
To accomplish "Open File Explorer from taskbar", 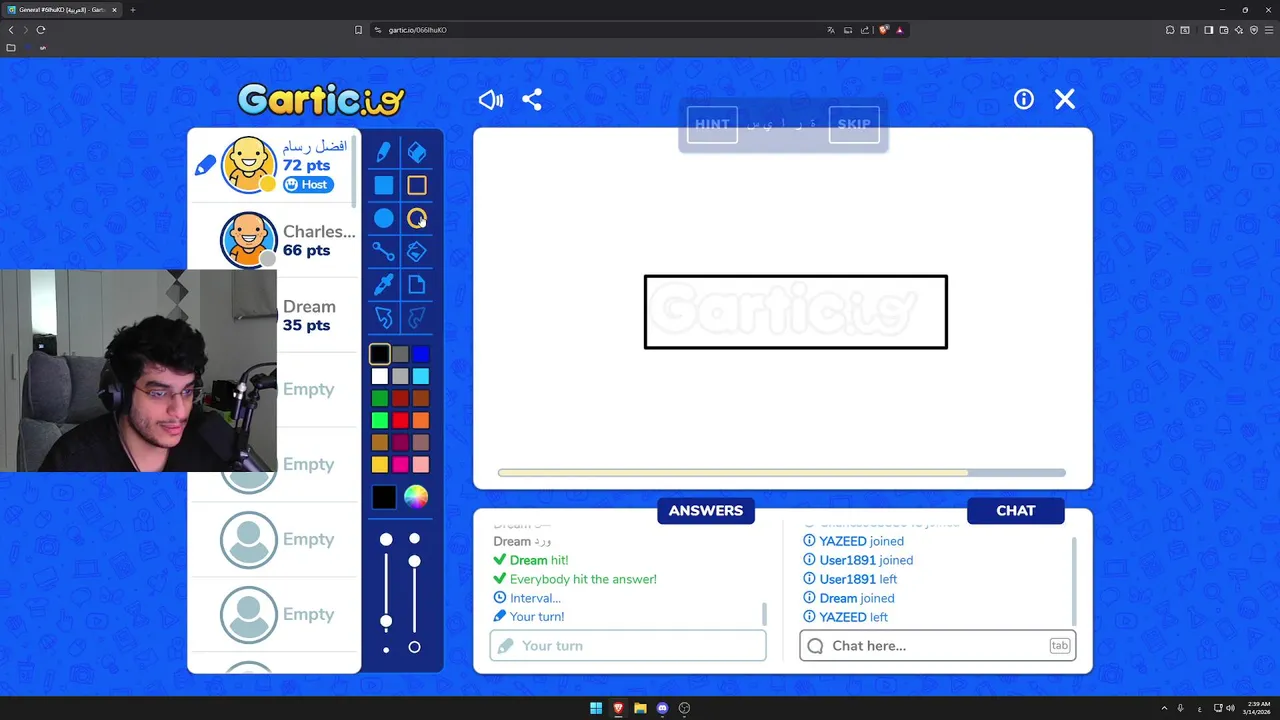I will [640, 708].
